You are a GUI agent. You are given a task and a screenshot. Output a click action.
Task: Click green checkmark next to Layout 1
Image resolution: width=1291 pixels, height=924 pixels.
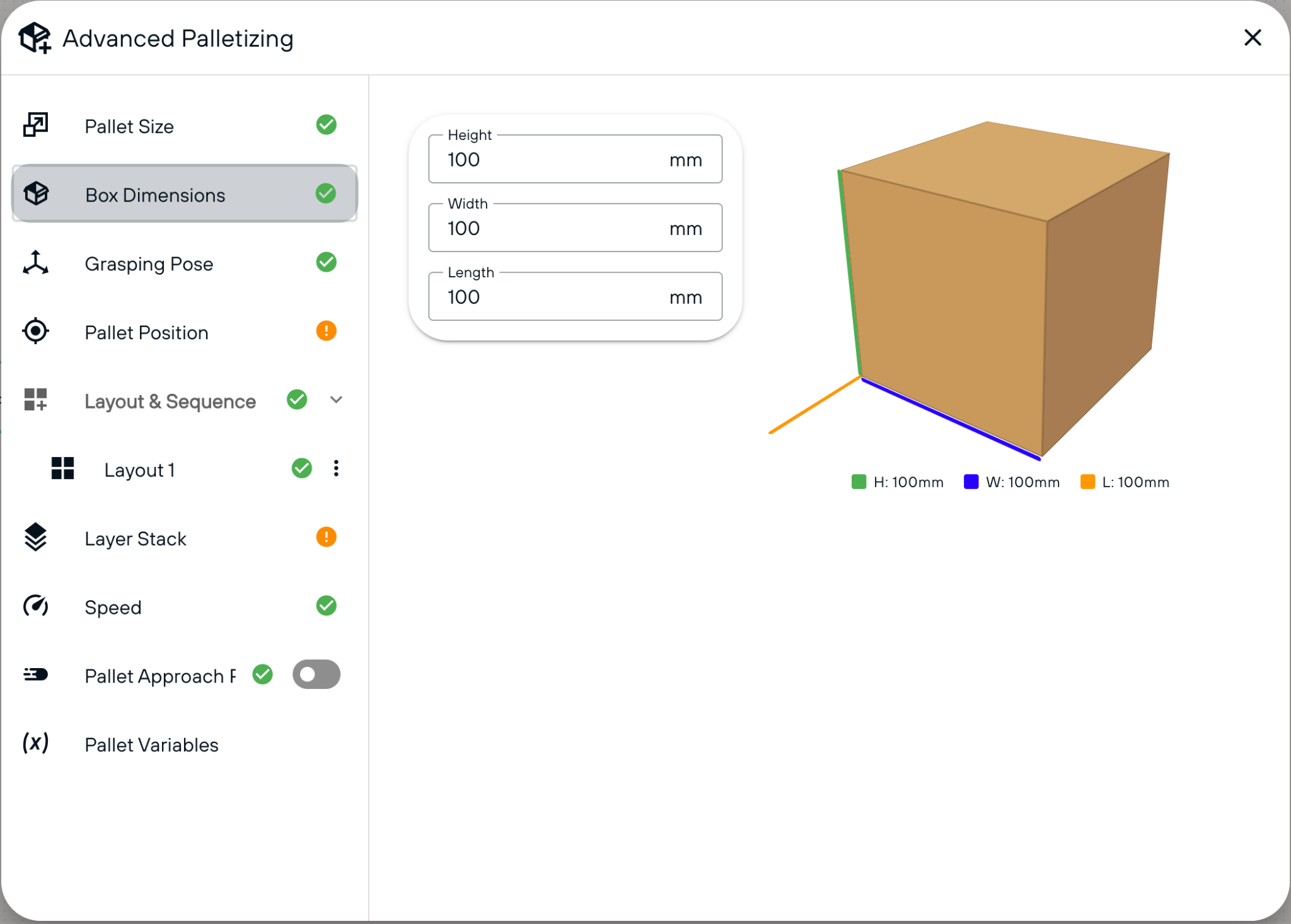[x=302, y=468]
